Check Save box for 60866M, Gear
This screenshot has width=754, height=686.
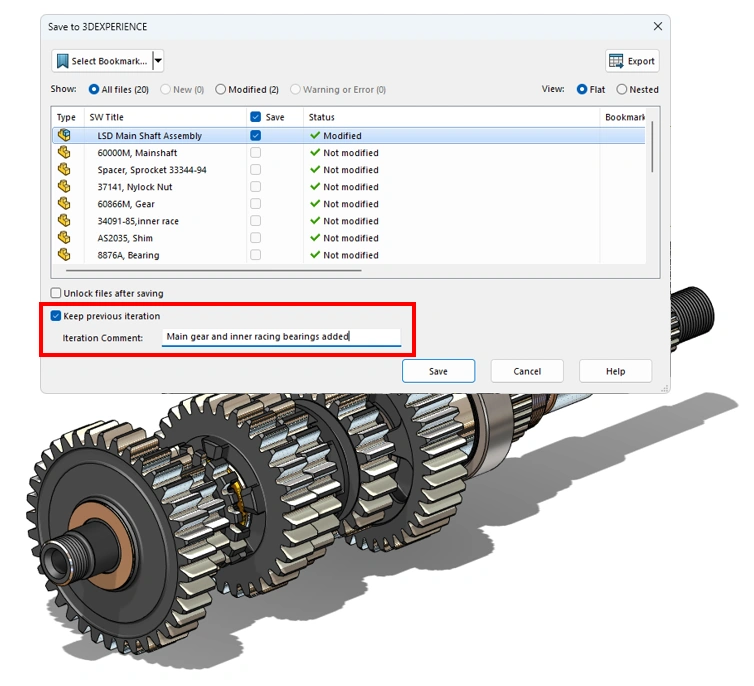click(x=256, y=204)
